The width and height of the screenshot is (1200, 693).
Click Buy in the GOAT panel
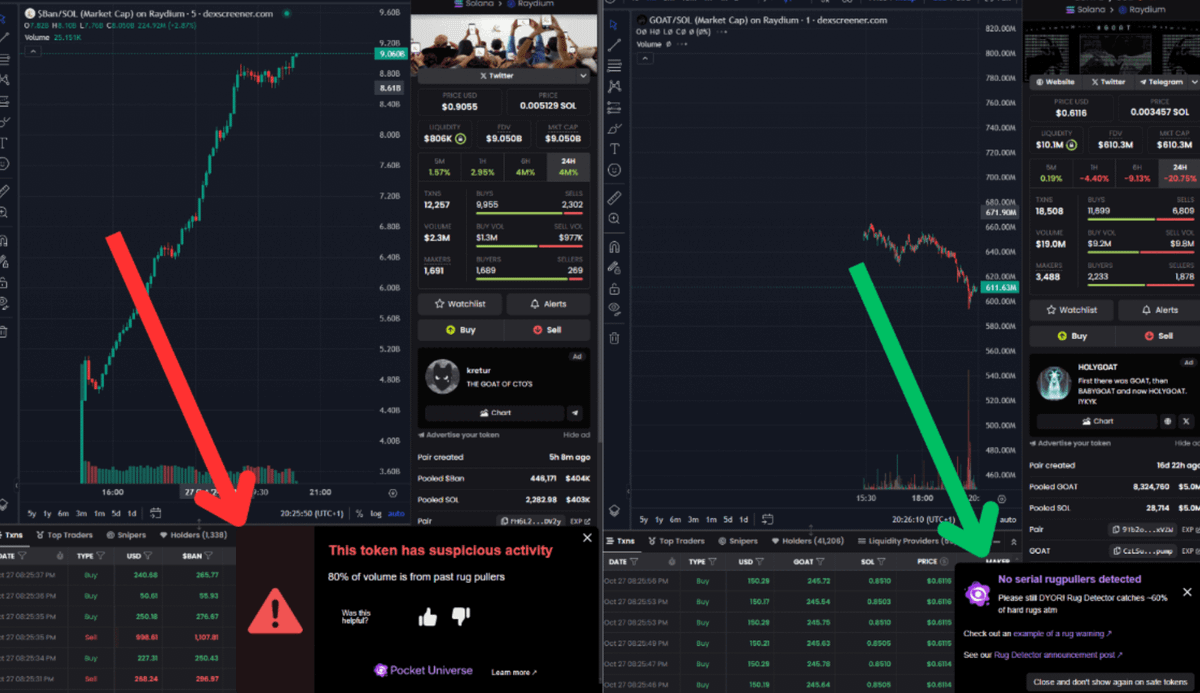click(x=1072, y=336)
